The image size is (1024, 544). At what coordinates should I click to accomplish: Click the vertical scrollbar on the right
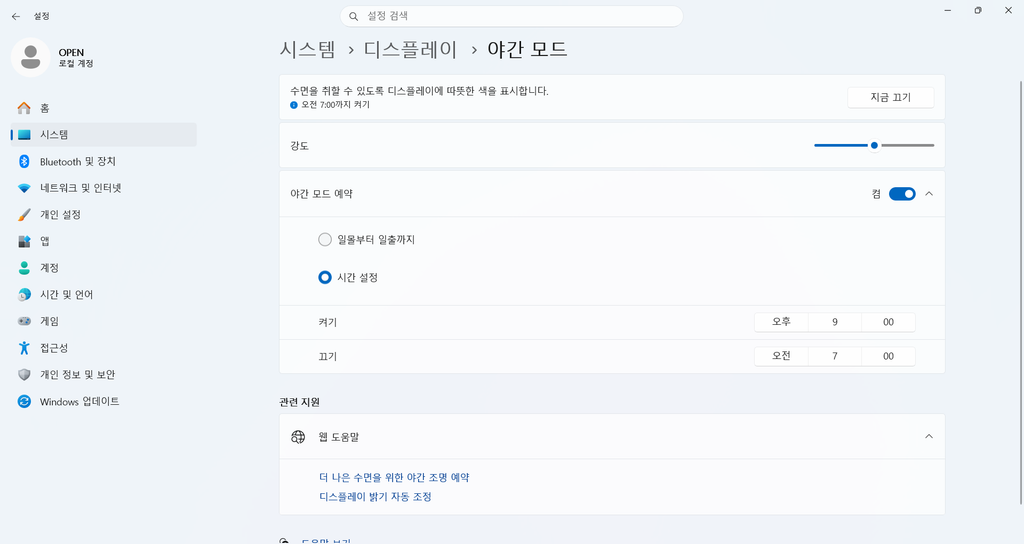[1021, 293]
